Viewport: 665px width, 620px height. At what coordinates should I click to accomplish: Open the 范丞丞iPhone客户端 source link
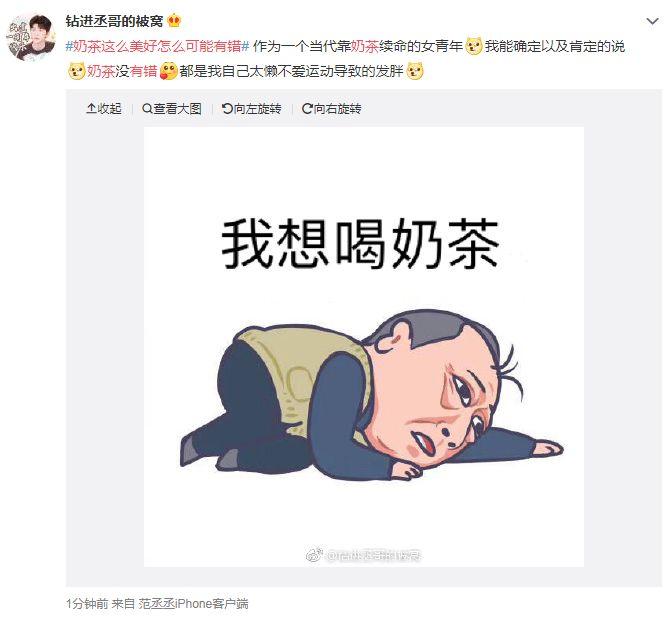(x=193, y=603)
